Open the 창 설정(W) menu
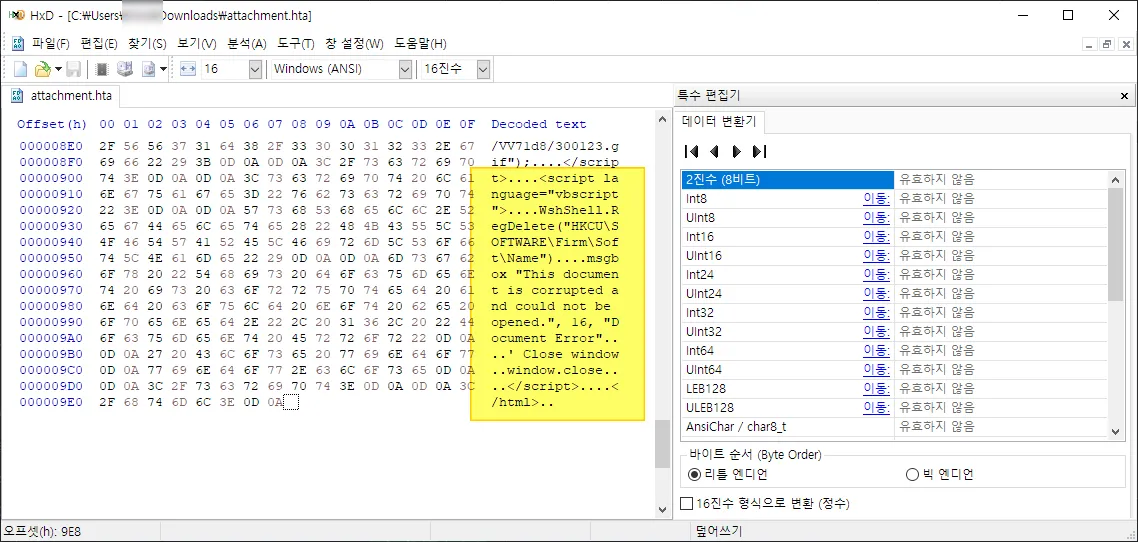Screen dimensions: 1138x542 click(x=354, y=44)
